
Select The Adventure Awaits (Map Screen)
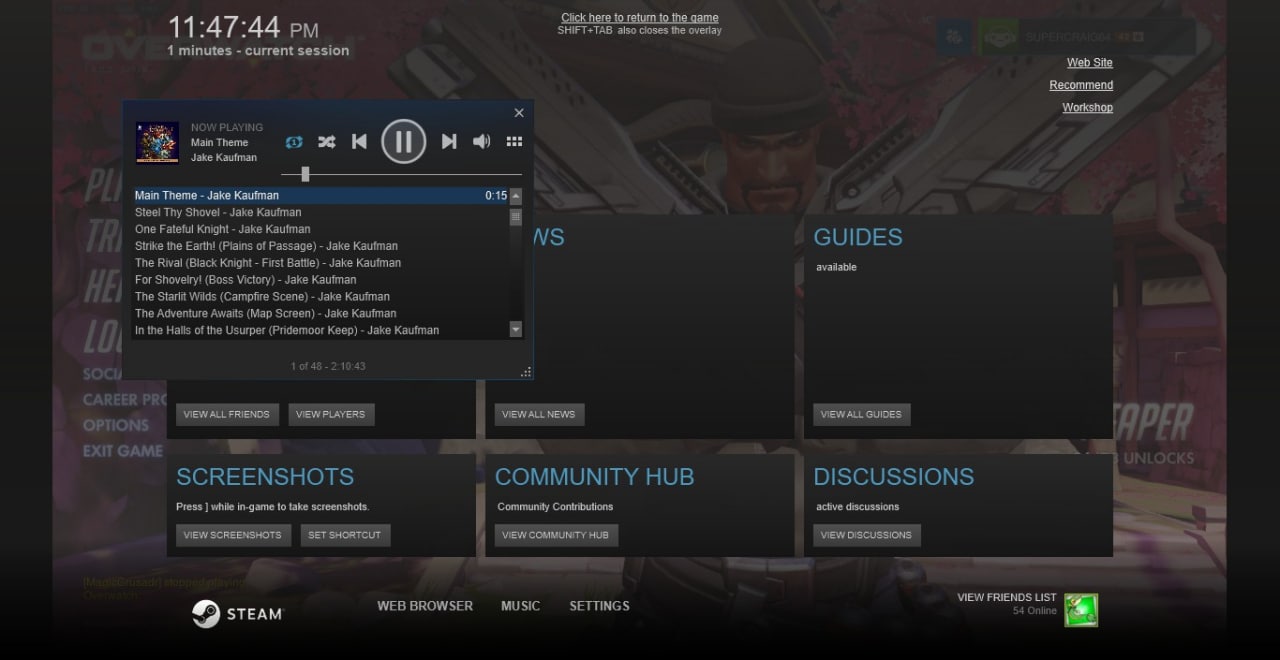tap(321, 314)
